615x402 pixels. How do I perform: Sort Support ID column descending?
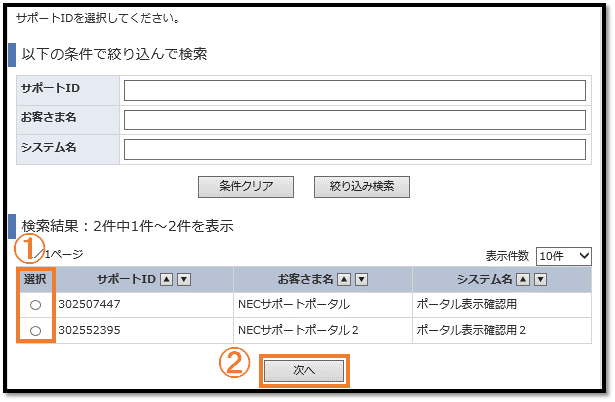tap(184, 280)
